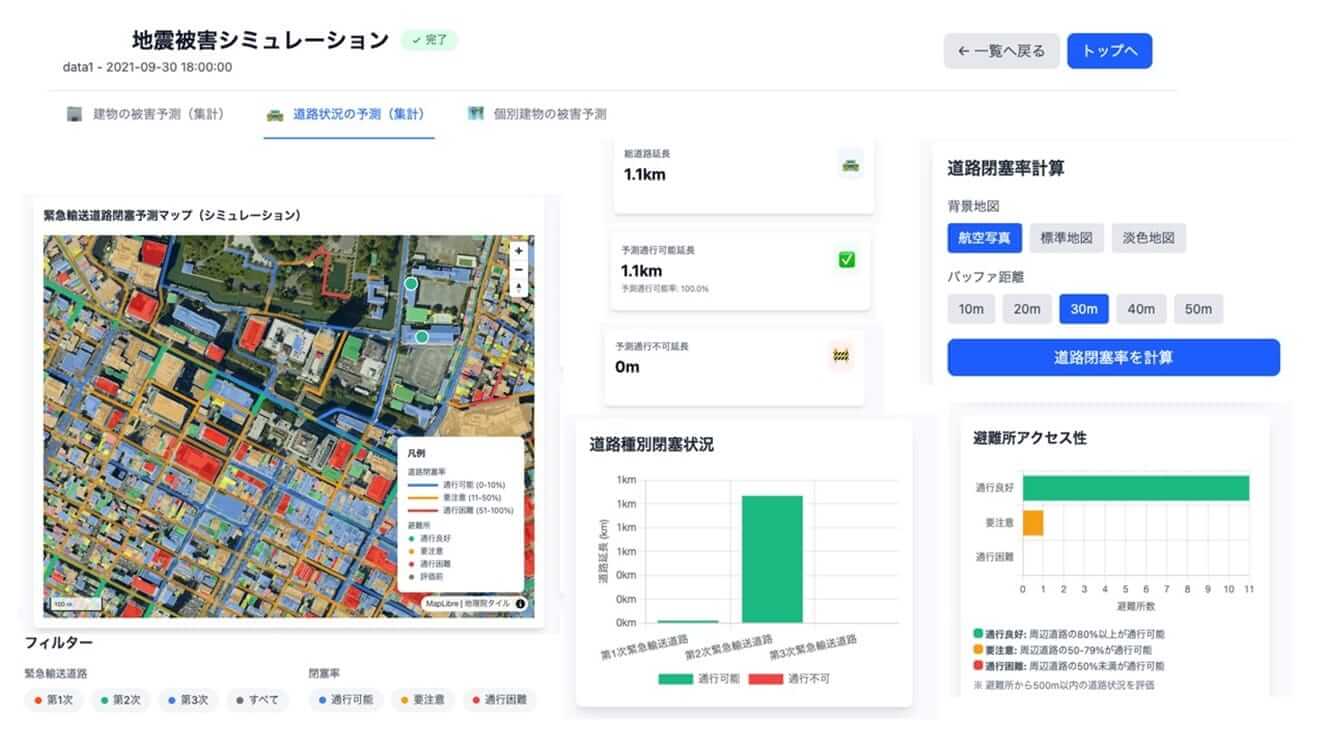Go back using the 一覧へ戻る button
Screen dimensions: 1328x747
click(1001, 51)
